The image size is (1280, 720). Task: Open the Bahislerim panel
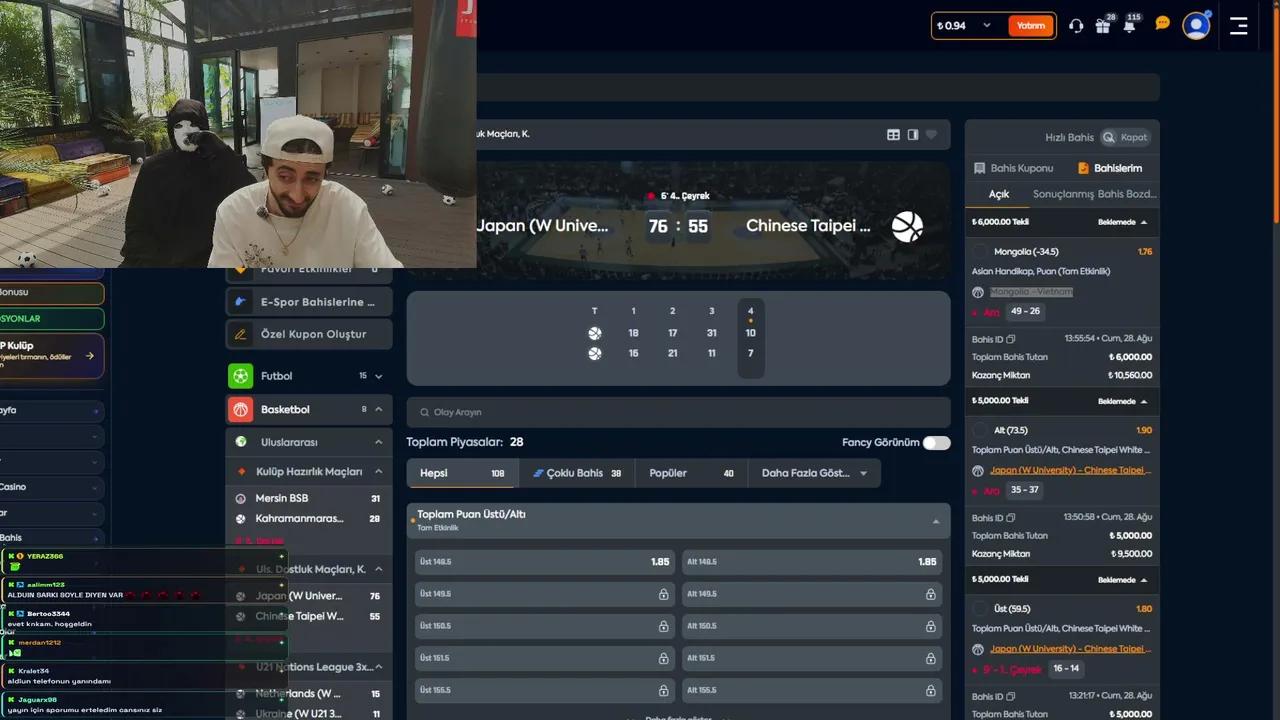(1110, 168)
